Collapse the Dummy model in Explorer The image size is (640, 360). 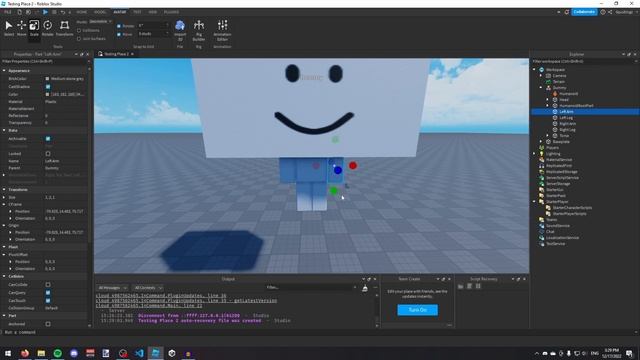tap(541, 88)
